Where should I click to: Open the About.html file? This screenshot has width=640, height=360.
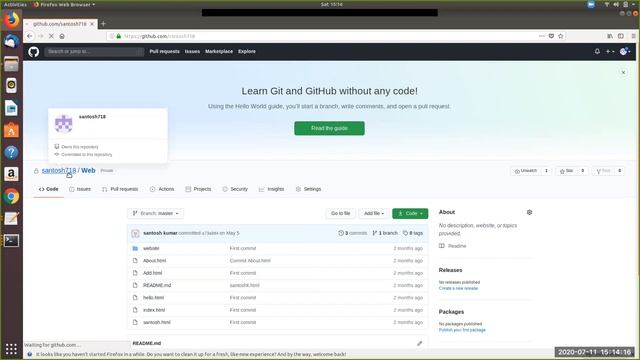pyautogui.click(x=154, y=261)
